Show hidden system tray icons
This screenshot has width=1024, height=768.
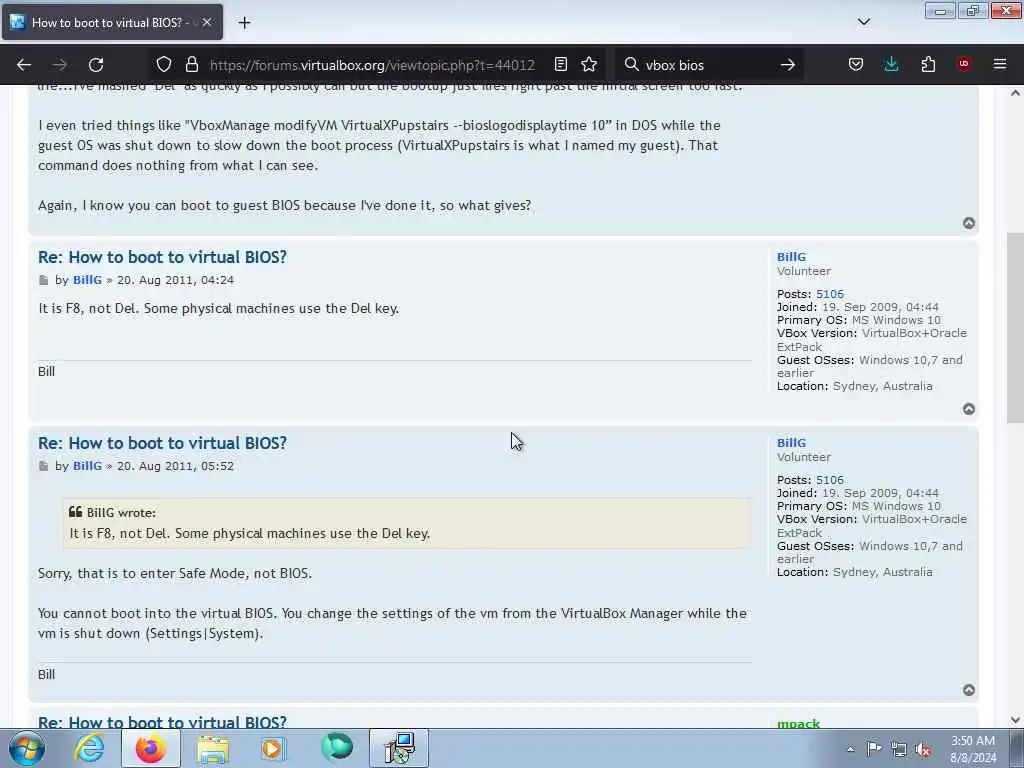[x=850, y=749]
